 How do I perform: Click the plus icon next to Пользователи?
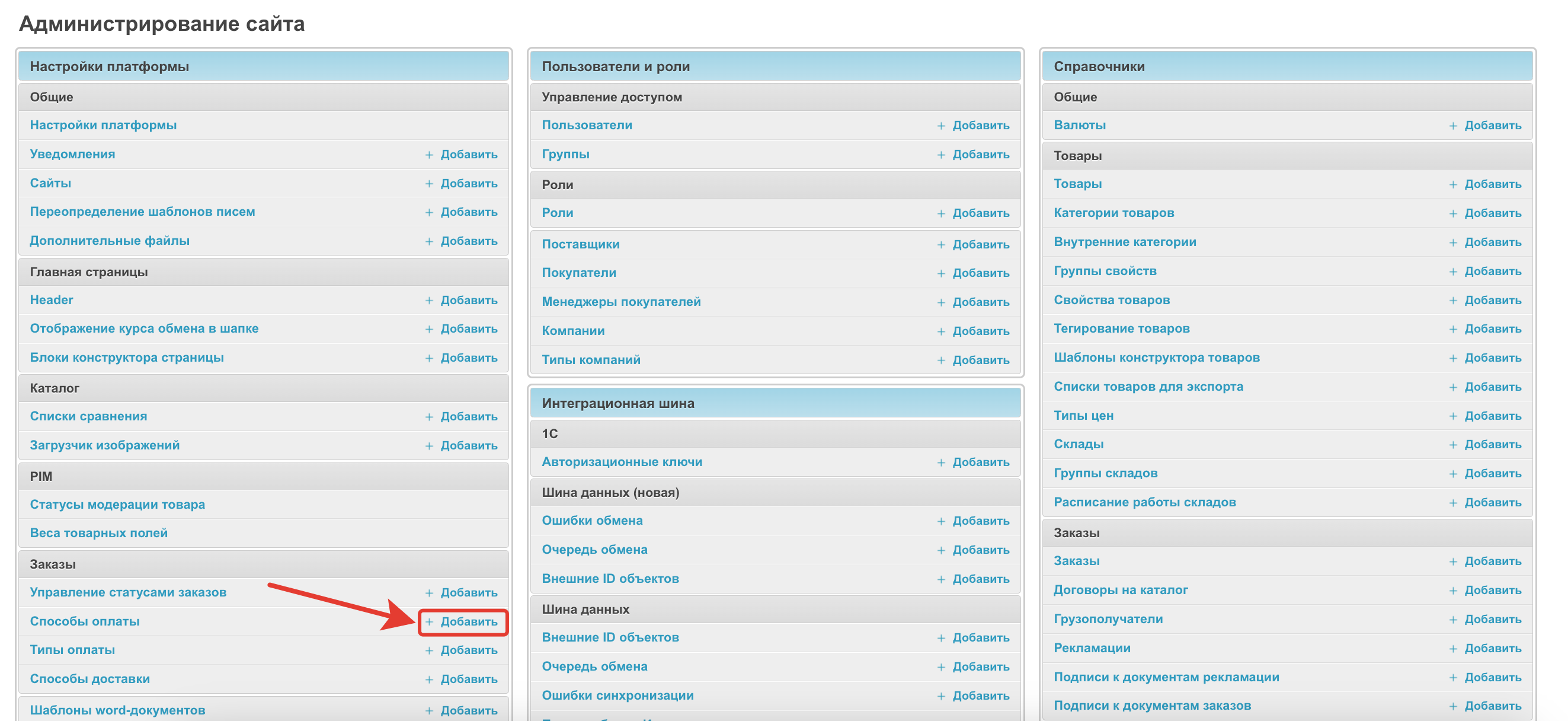tap(941, 126)
